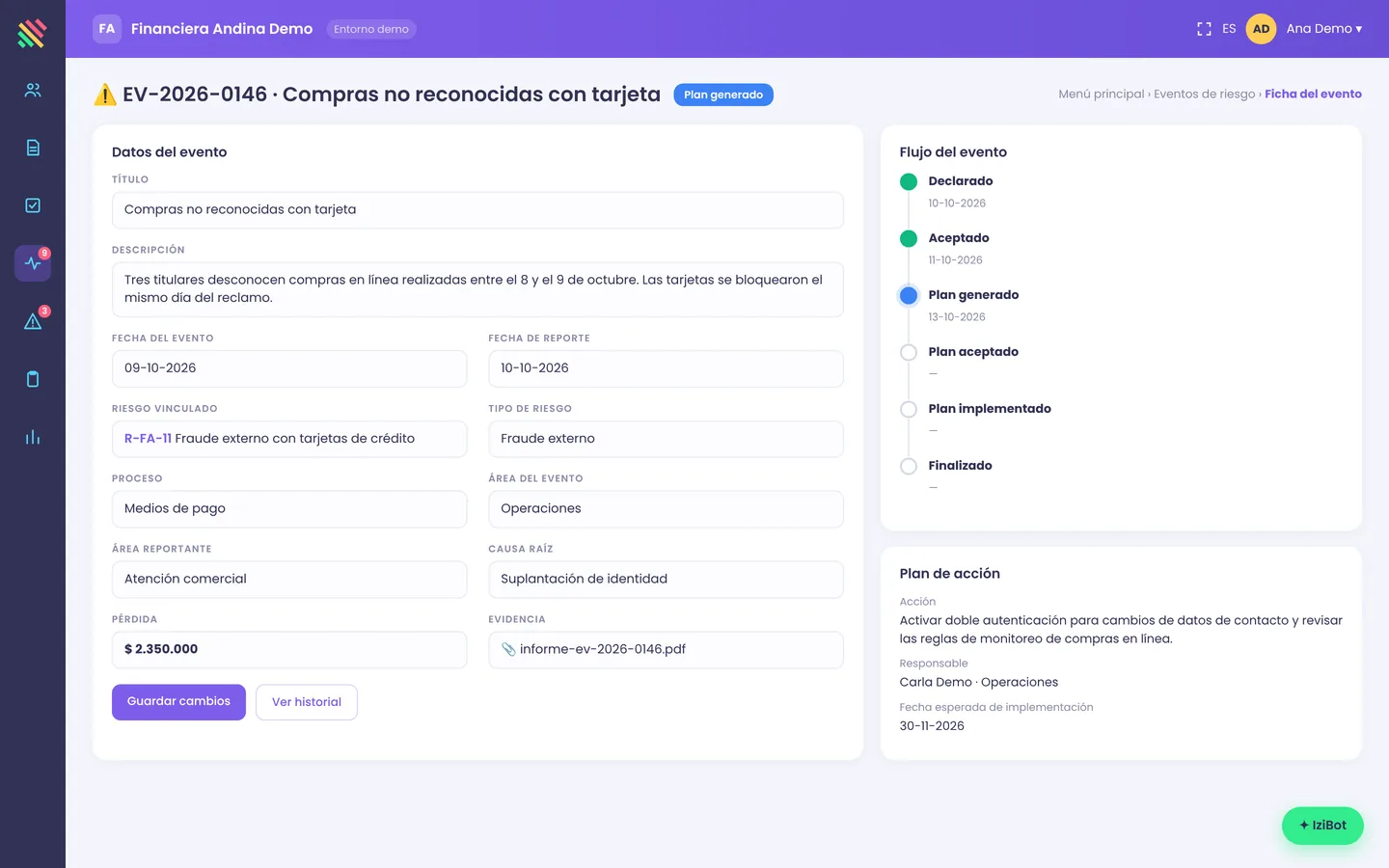Click the paperclip icon next to evidence file
The width and height of the screenshot is (1389, 868).
click(508, 649)
